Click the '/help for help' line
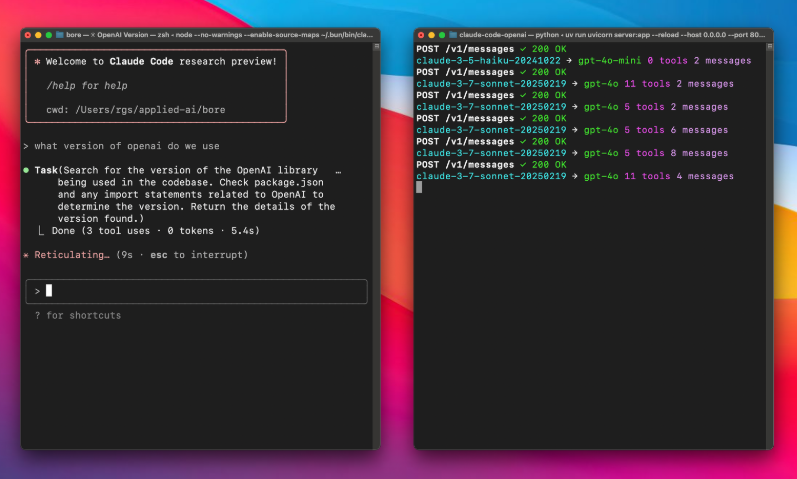The width and height of the screenshot is (797, 479). [x=87, y=85]
